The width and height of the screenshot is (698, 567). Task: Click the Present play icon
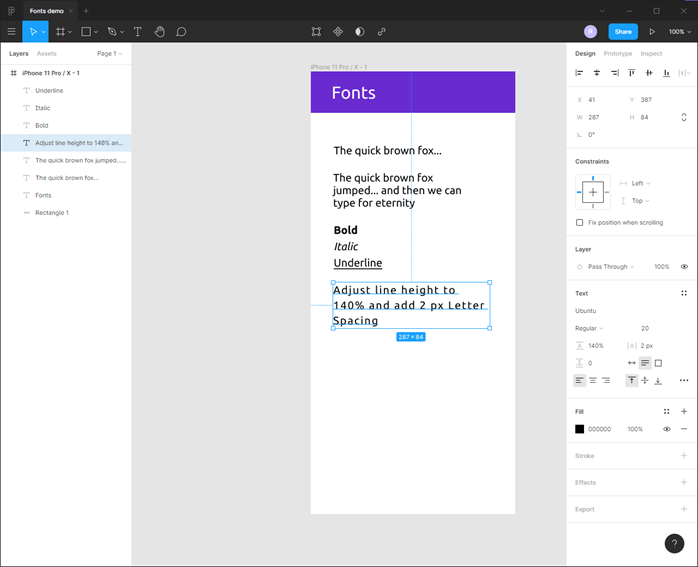652,32
